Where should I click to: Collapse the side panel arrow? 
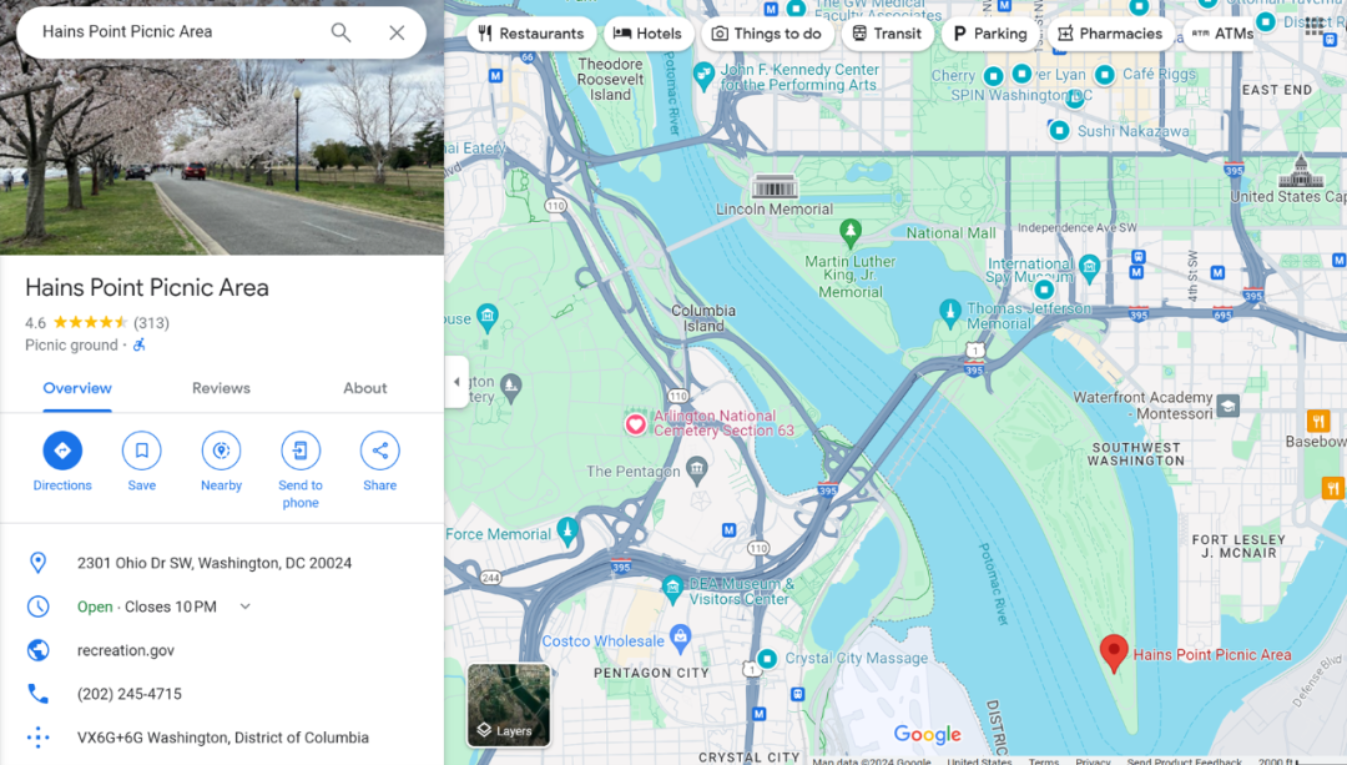(457, 382)
